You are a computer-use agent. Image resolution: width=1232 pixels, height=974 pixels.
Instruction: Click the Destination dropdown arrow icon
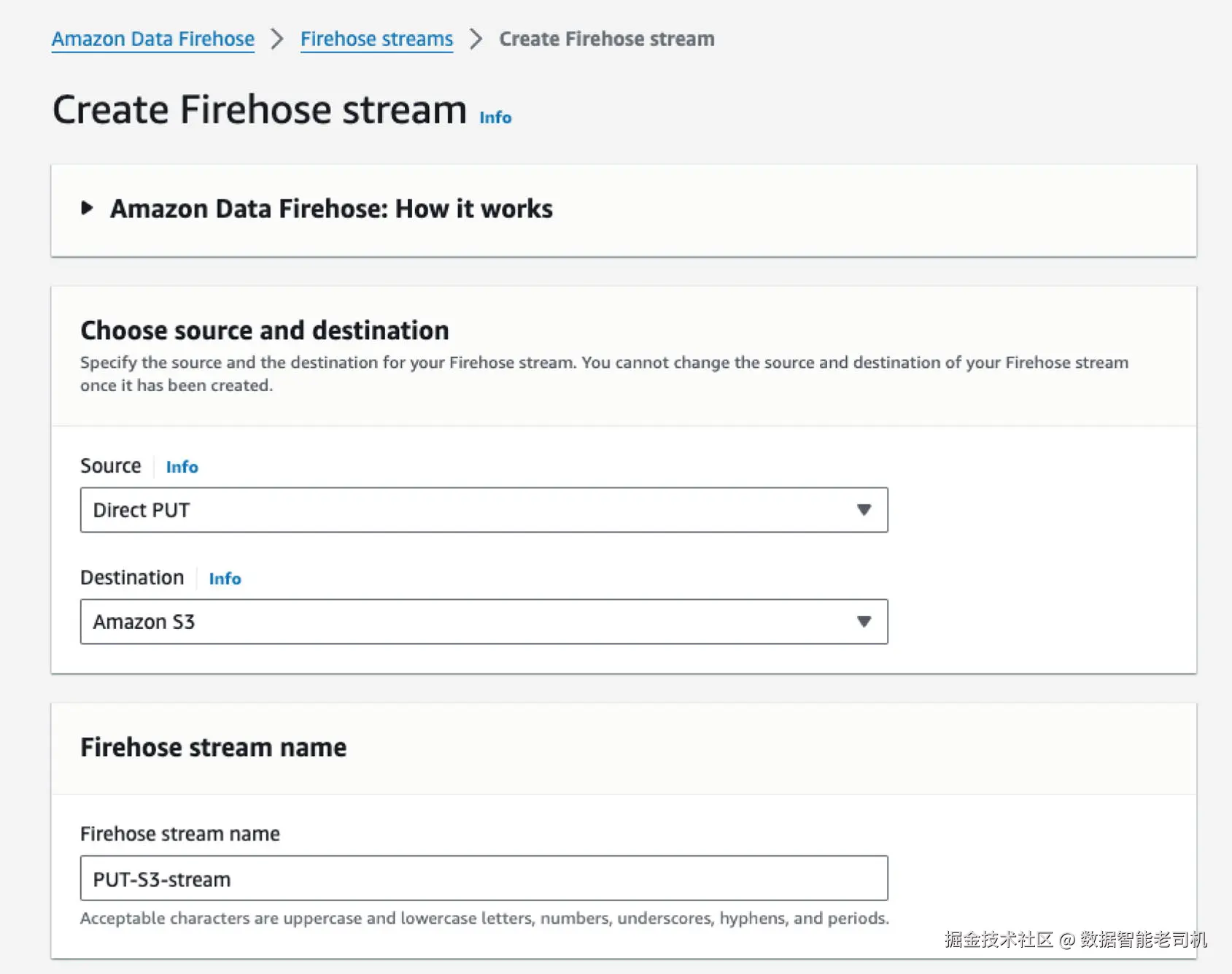click(x=864, y=622)
